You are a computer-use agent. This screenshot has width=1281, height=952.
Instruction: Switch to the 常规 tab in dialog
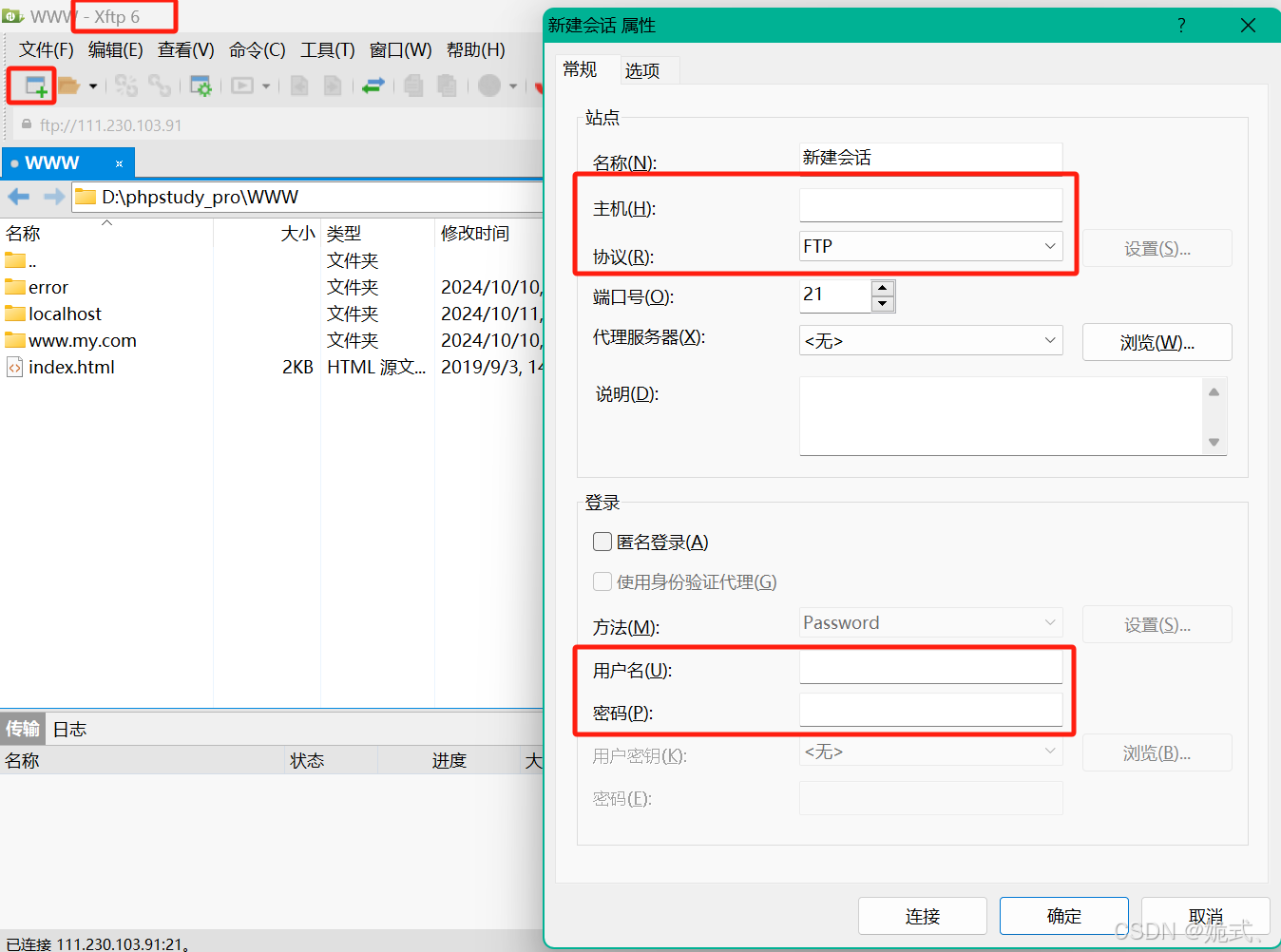(x=580, y=69)
